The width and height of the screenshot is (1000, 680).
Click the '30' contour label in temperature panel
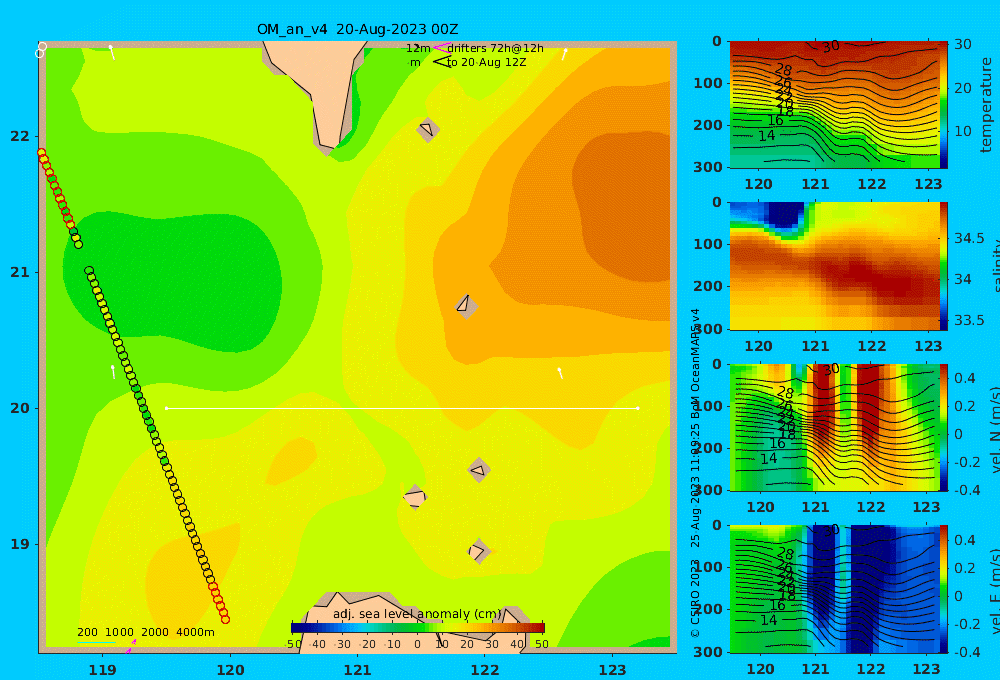(830, 47)
